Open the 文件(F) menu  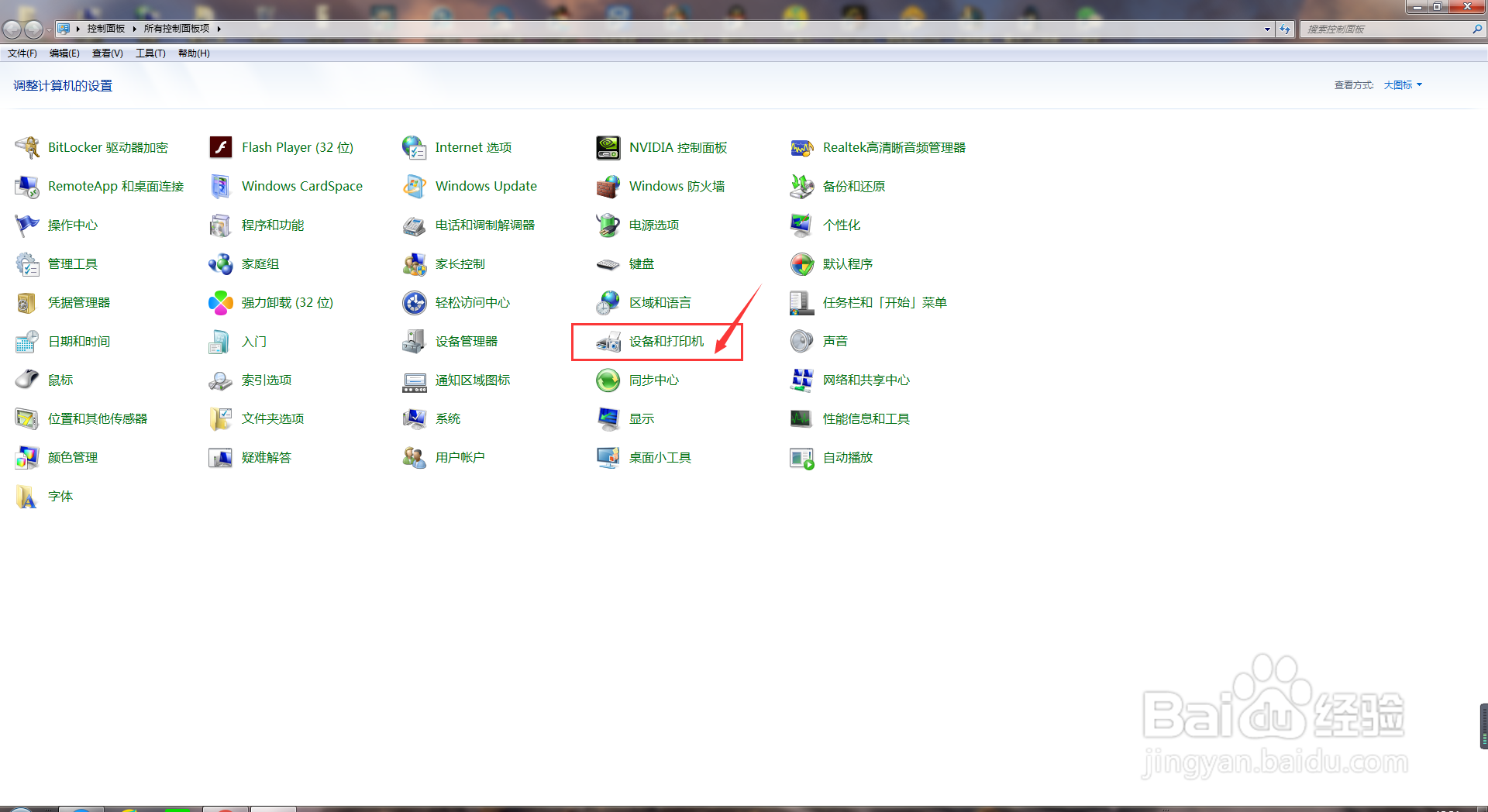(x=22, y=53)
